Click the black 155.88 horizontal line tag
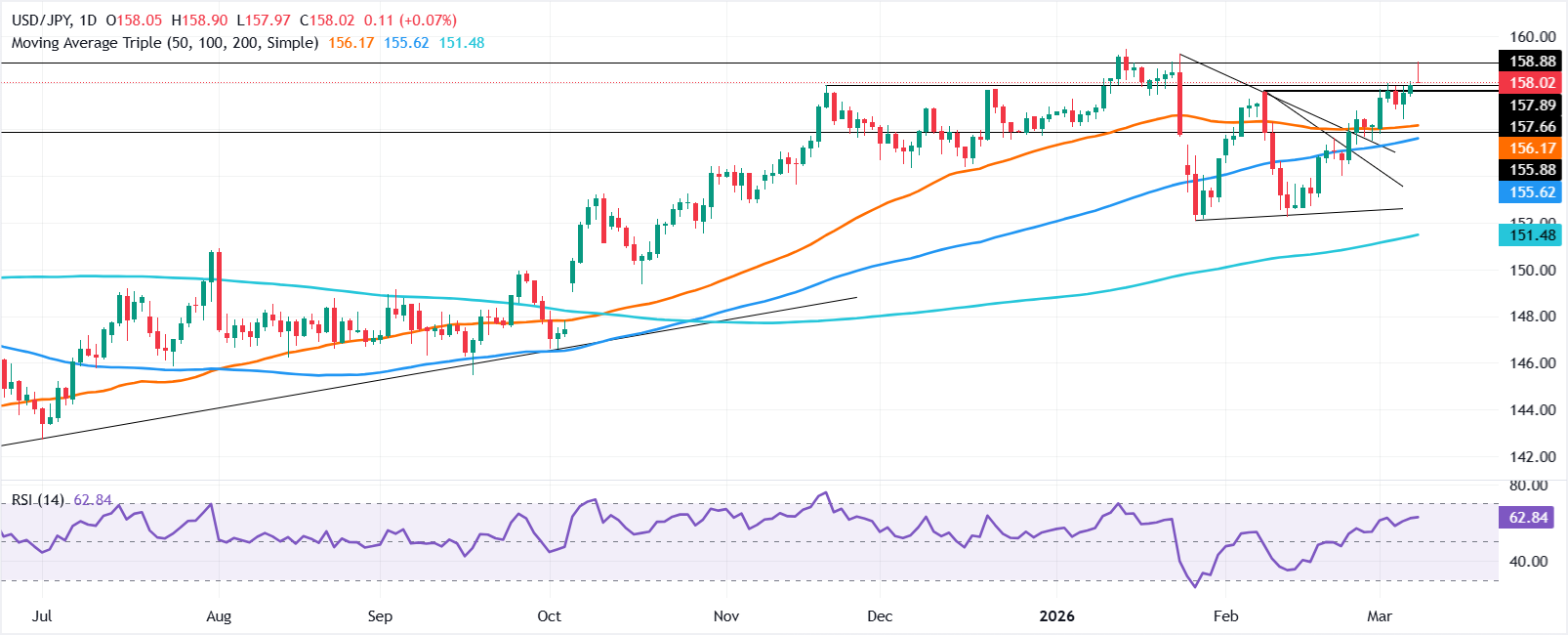This screenshot has width=1568, height=635. [1532, 170]
